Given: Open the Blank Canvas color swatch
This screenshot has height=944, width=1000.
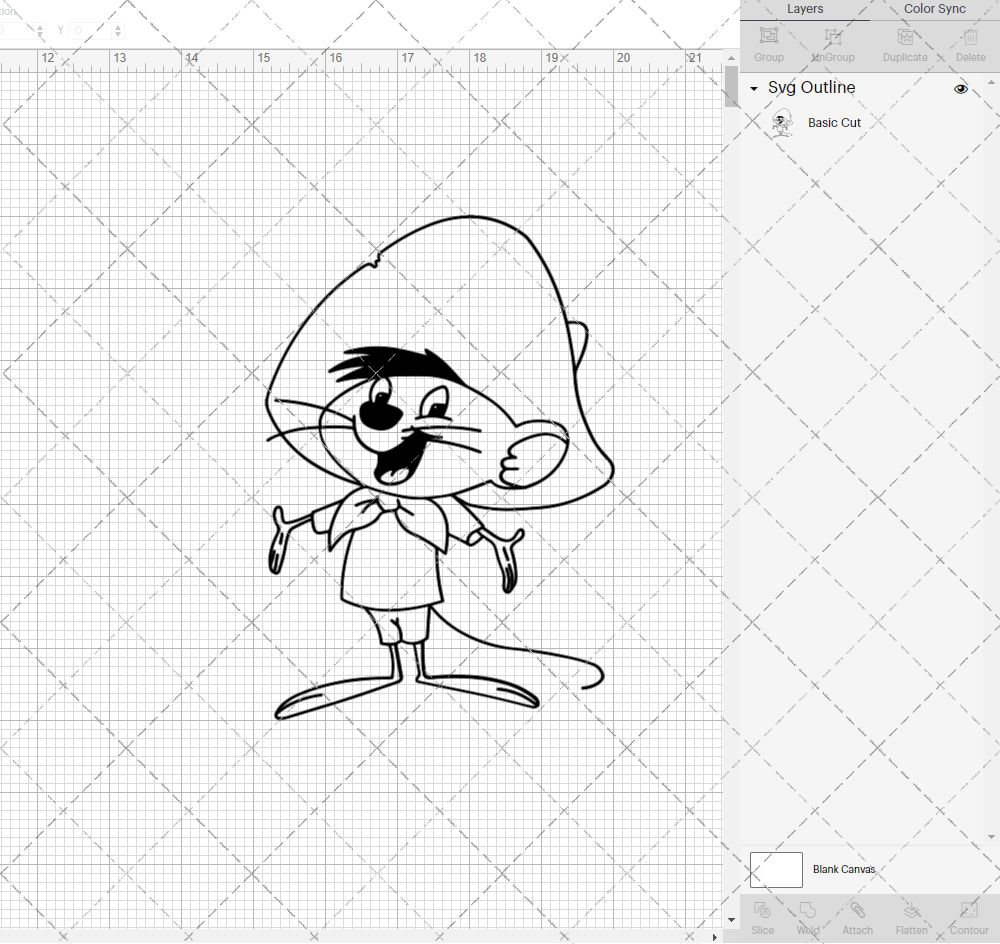Looking at the screenshot, I should [776, 869].
